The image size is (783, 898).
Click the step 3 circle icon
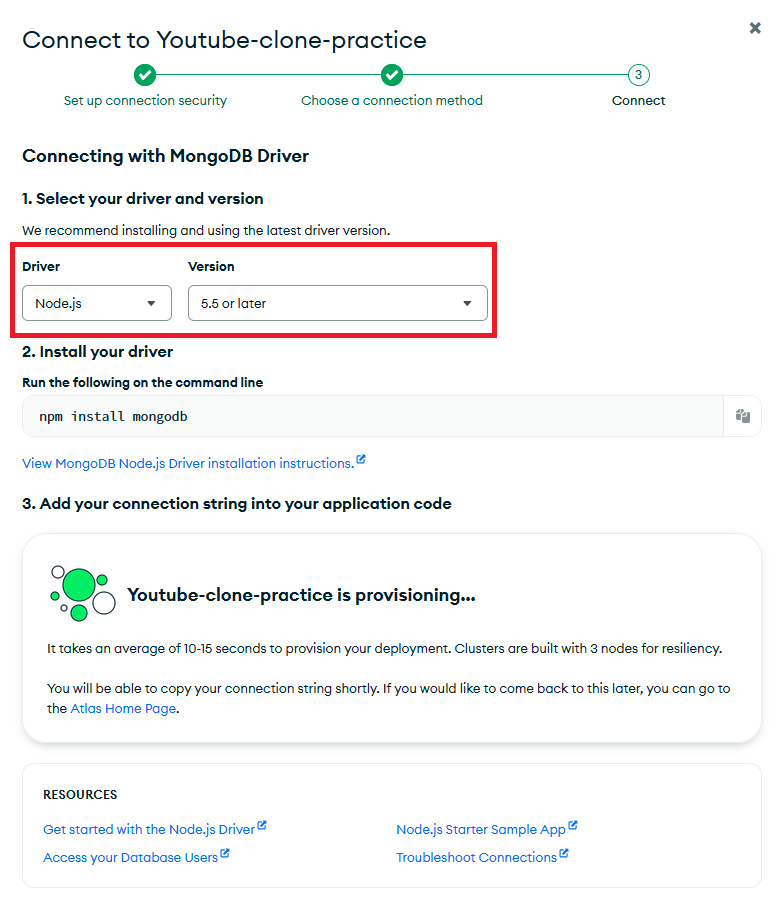click(x=638, y=74)
